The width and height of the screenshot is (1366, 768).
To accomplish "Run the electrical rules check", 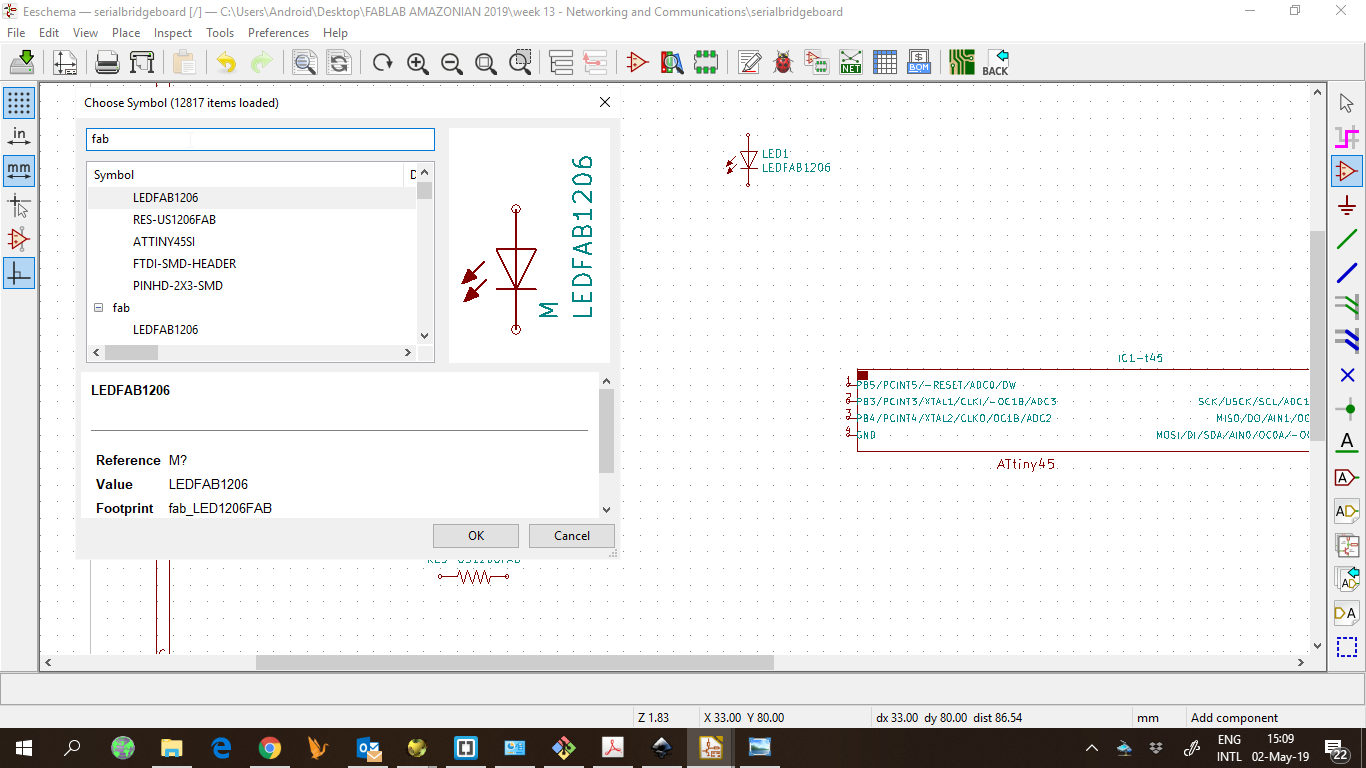I will [x=783, y=63].
